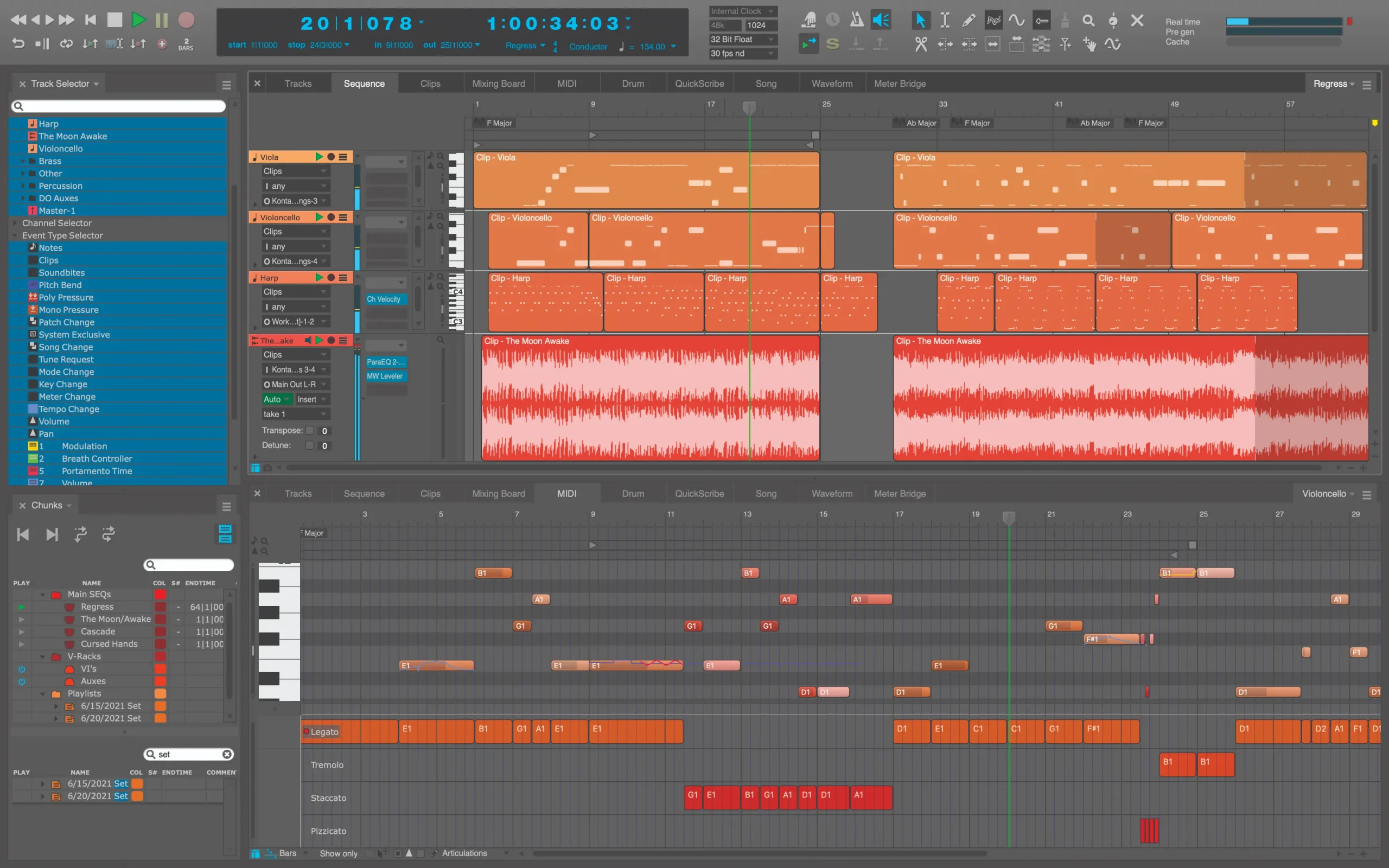Click the red Record button
1389x868 pixels.
tap(186, 20)
